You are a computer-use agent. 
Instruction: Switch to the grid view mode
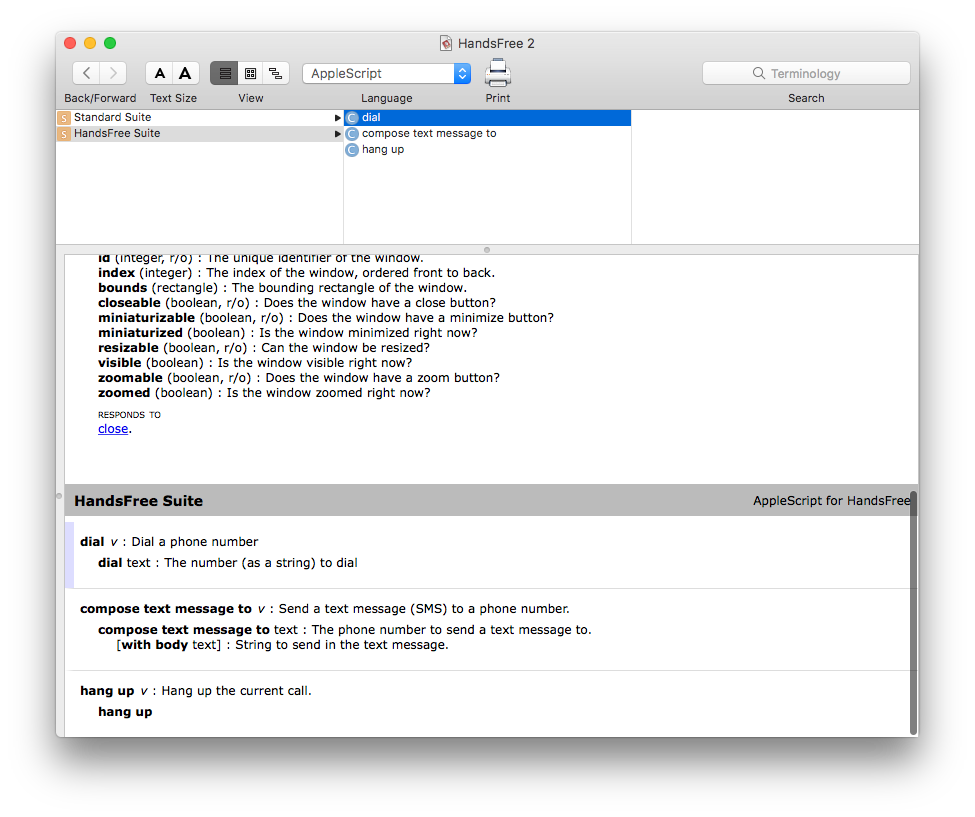pyautogui.click(x=250, y=73)
